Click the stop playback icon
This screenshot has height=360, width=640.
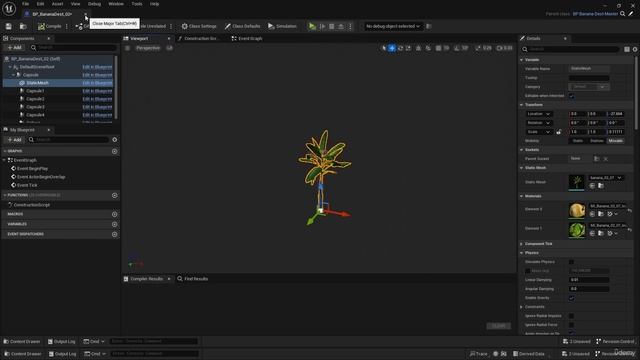click(331, 26)
